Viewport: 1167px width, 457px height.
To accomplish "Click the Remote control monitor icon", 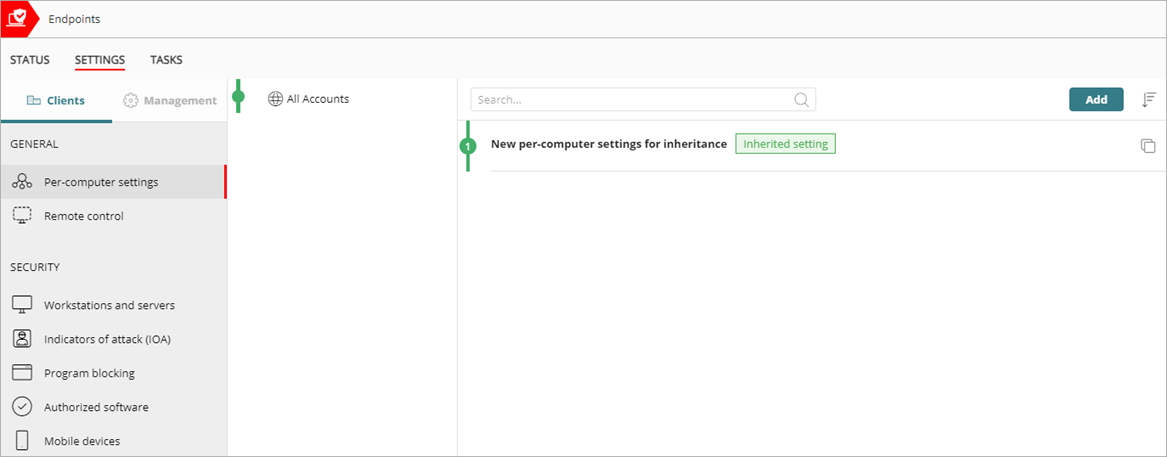I will 22,216.
